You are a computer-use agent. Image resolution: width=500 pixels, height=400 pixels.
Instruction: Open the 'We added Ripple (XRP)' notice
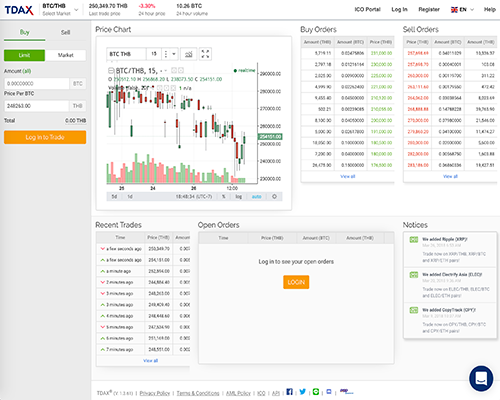(x=450, y=250)
